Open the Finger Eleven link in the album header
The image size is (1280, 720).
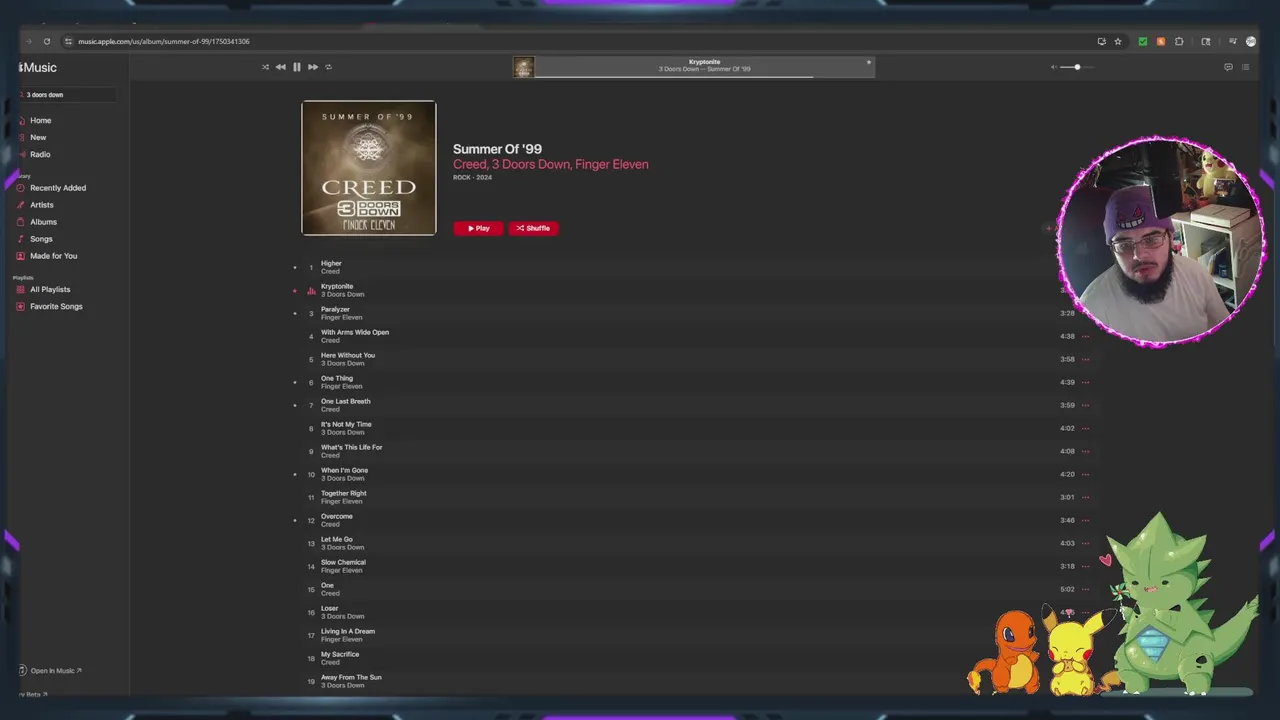[x=612, y=164]
